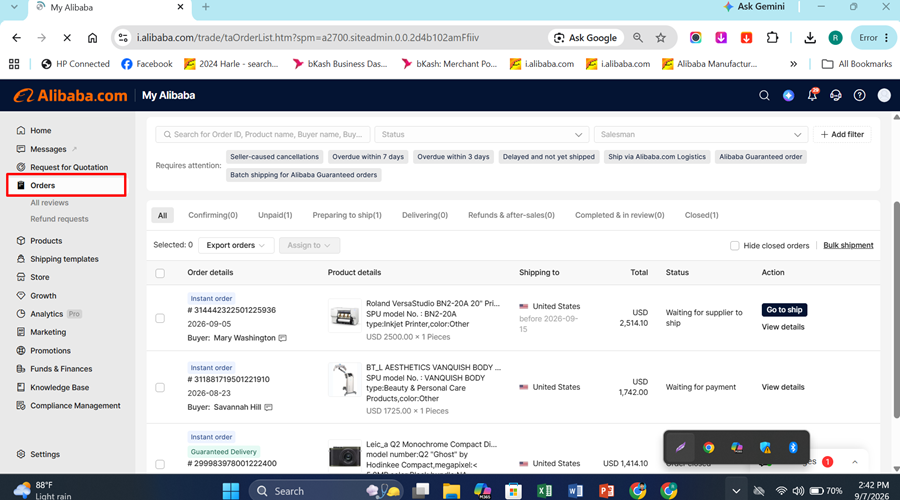Image resolution: width=900 pixels, height=500 pixels.
Task: Select the order 311881719501221910 checkbox
Action: click(x=160, y=387)
